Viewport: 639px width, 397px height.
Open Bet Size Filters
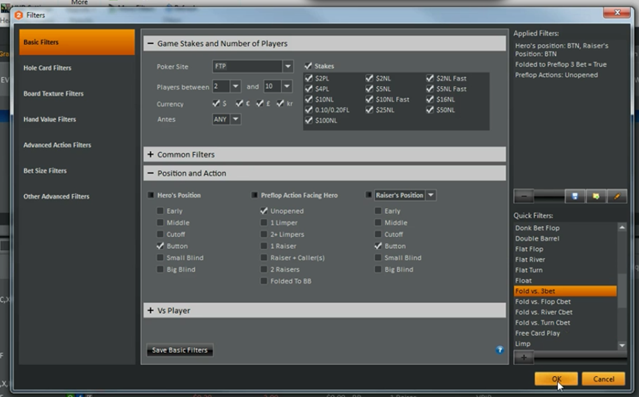pos(45,171)
